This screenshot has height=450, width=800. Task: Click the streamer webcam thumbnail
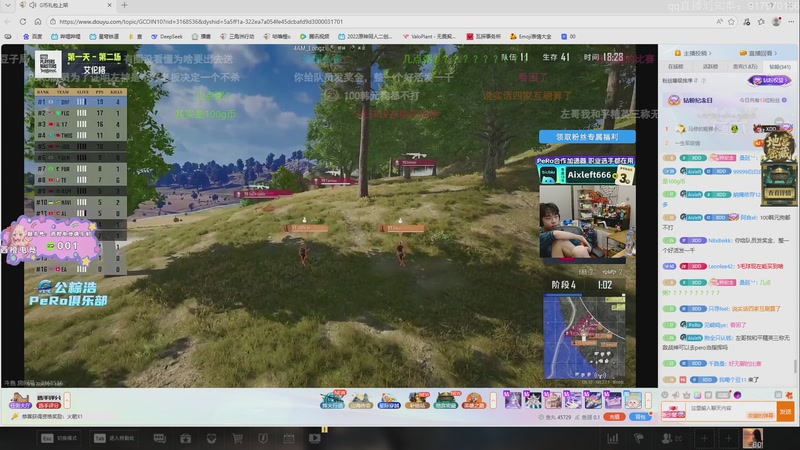(x=587, y=221)
